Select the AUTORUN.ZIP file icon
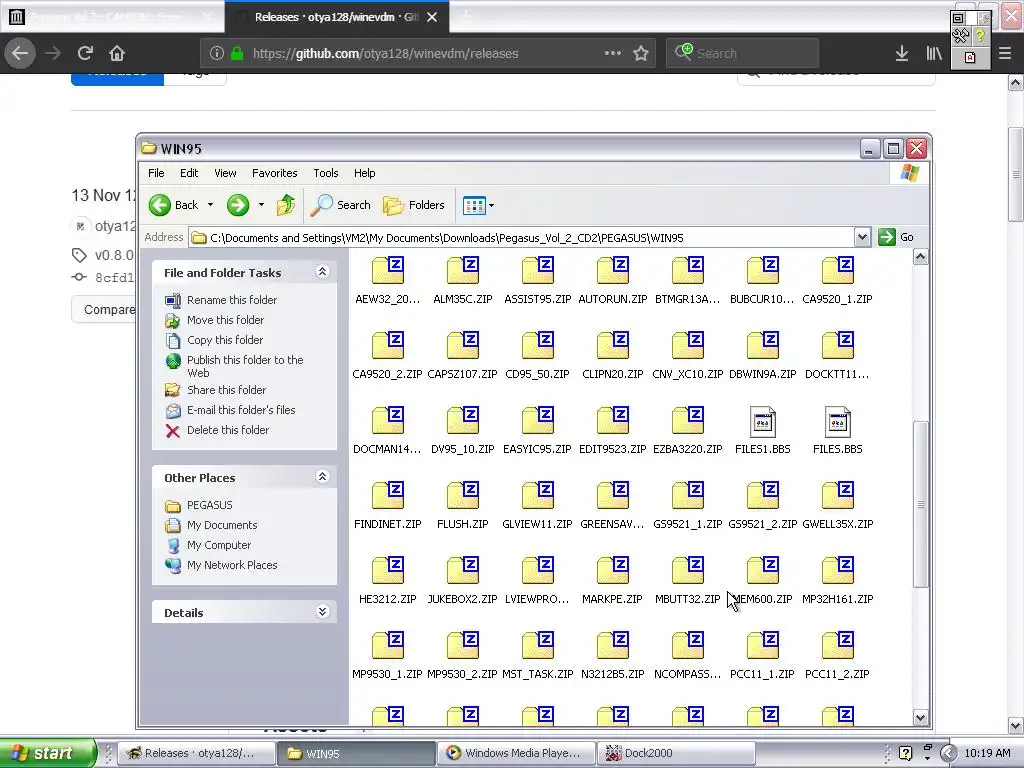 pyautogui.click(x=613, y=270)
